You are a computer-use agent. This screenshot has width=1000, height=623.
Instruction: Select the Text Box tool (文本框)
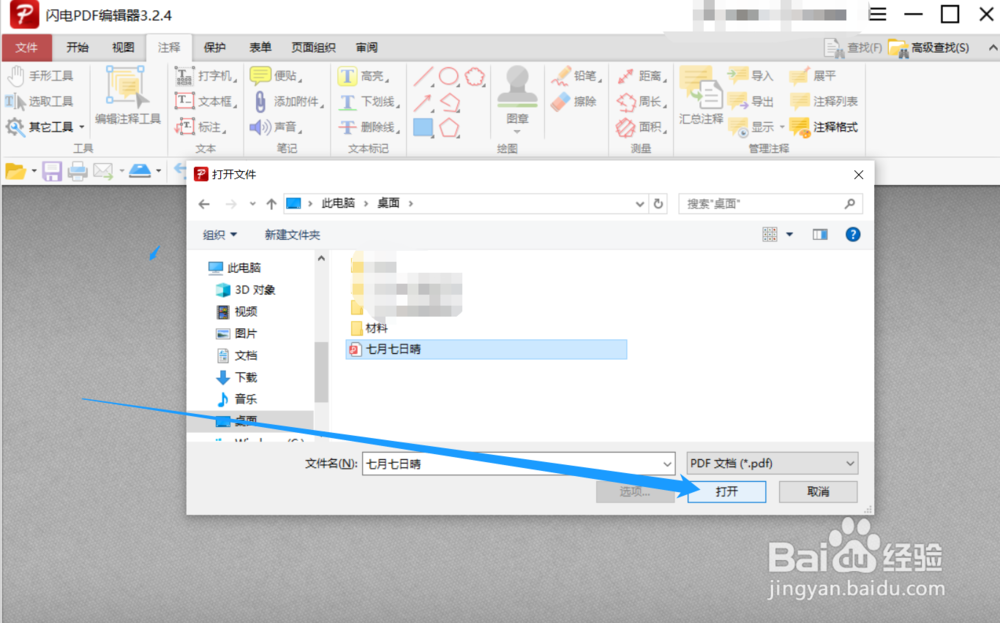[205, 101]
